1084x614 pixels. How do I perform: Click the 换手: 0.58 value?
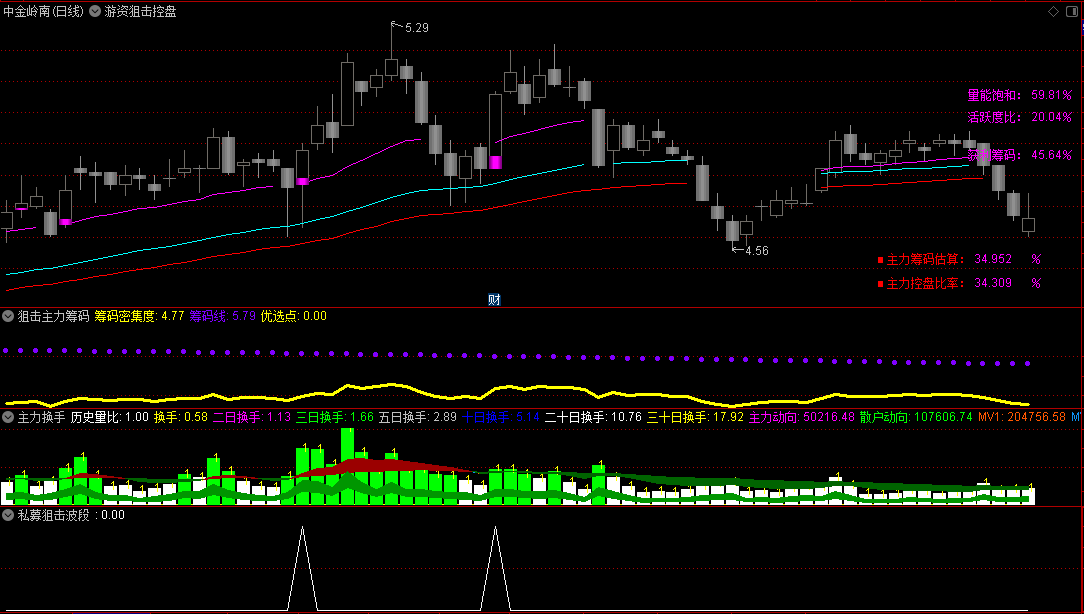pyautogui.click(x=181, y=417)
